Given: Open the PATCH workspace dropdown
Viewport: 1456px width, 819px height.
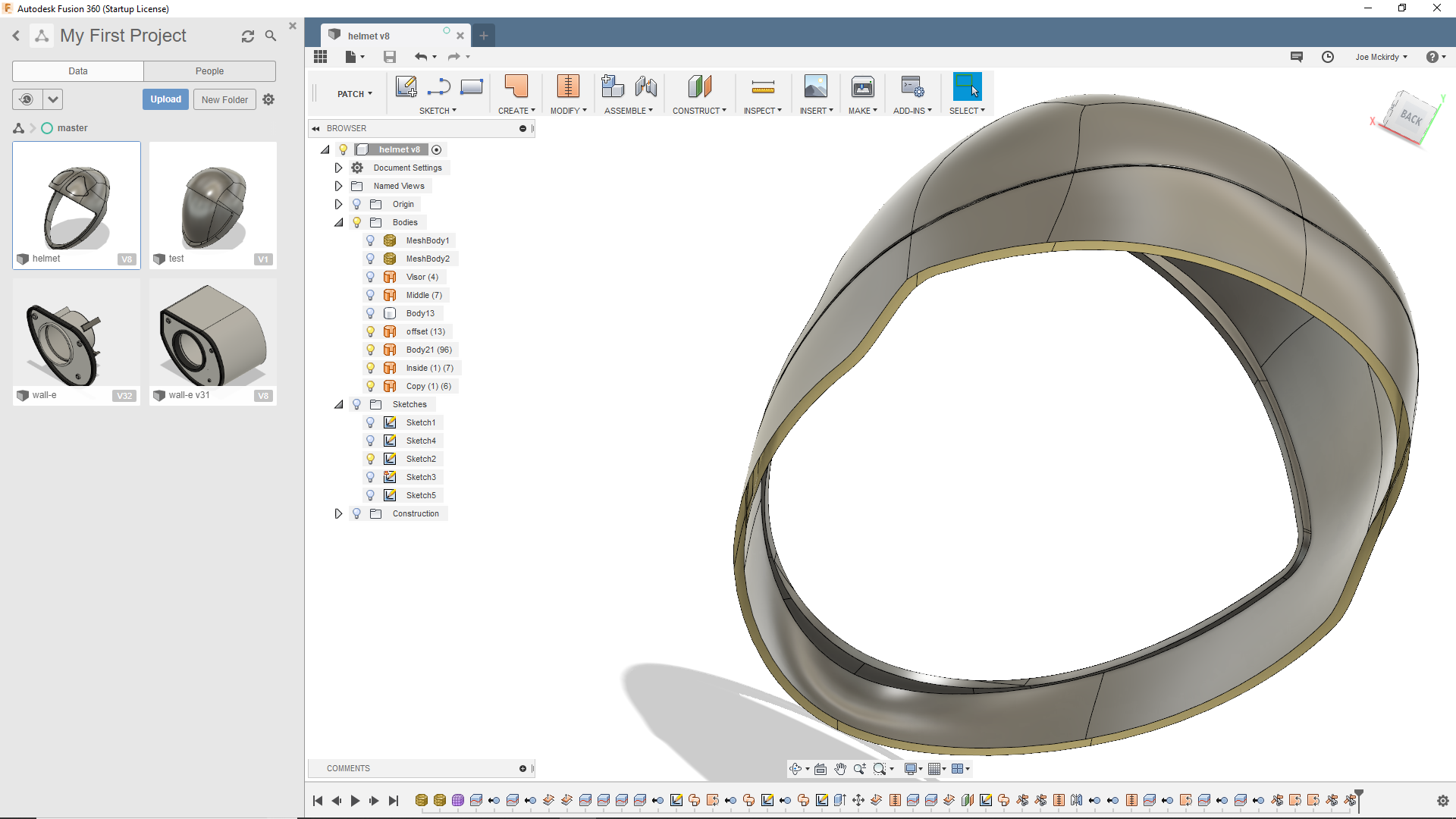Looking at the screenshot, I should point(354,94).
